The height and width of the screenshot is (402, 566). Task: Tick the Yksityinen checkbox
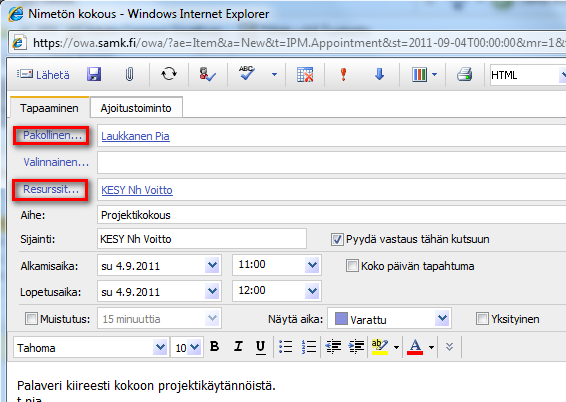coord(482,319)
